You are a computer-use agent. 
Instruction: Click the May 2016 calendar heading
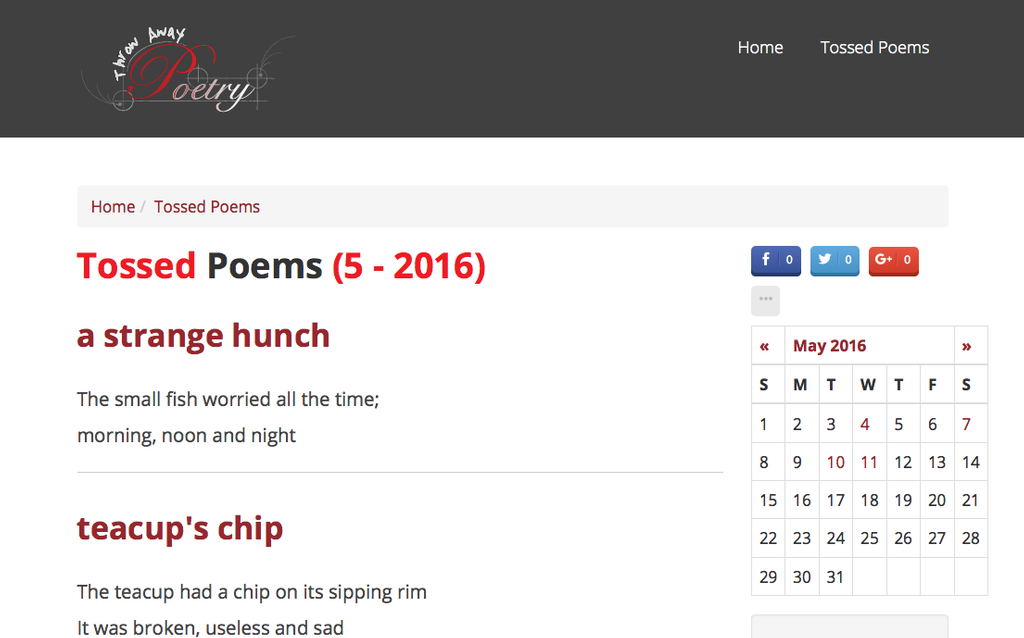click(829, 346)
